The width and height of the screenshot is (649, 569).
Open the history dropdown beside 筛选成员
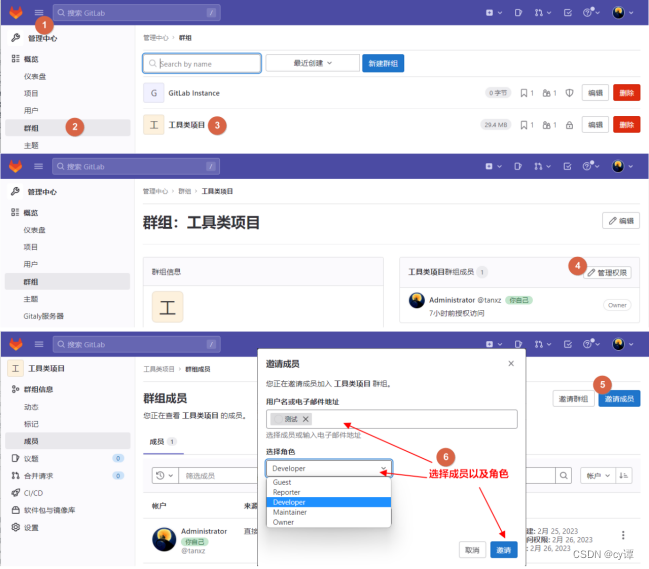pyautogui.click(x=165, y=475)
